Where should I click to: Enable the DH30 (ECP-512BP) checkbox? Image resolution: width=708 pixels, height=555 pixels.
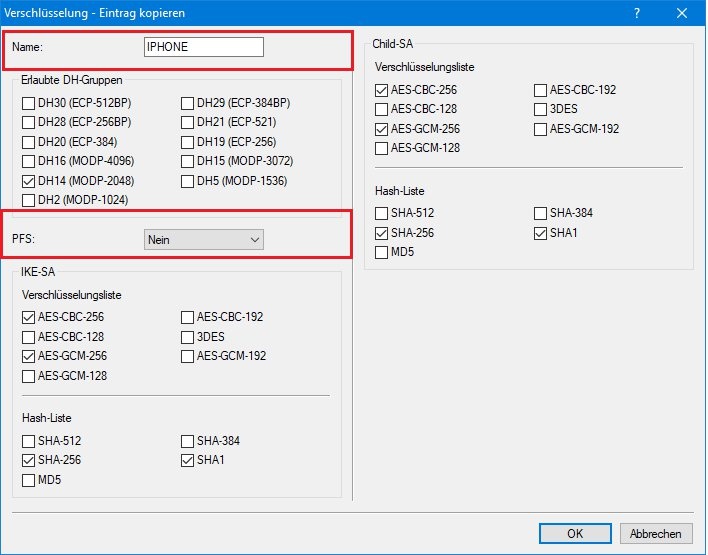pyautogui.click(x=29, y=102)
